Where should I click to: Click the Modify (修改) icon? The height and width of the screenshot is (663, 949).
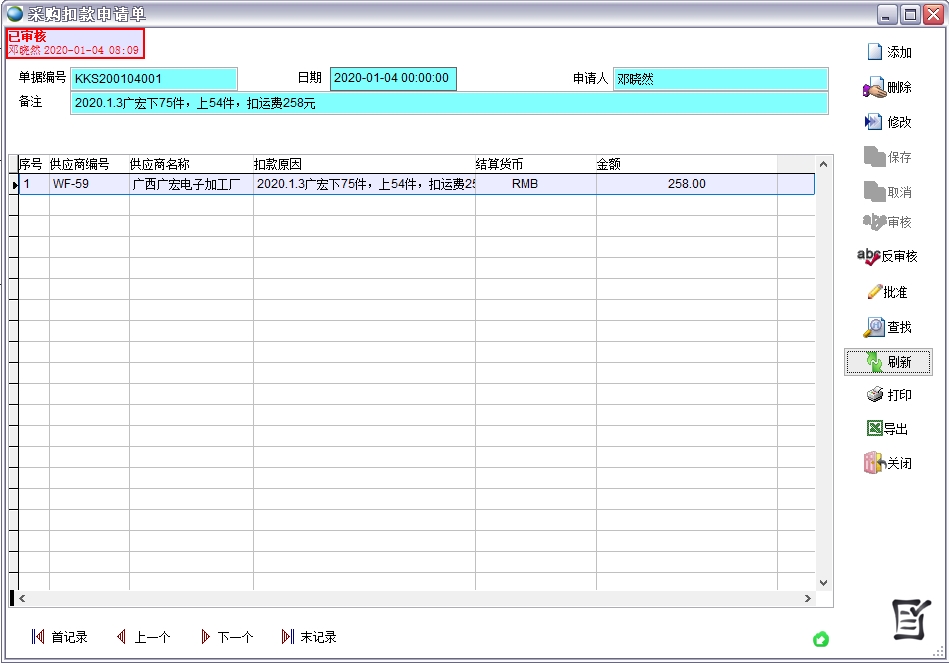tap(873, 122)
